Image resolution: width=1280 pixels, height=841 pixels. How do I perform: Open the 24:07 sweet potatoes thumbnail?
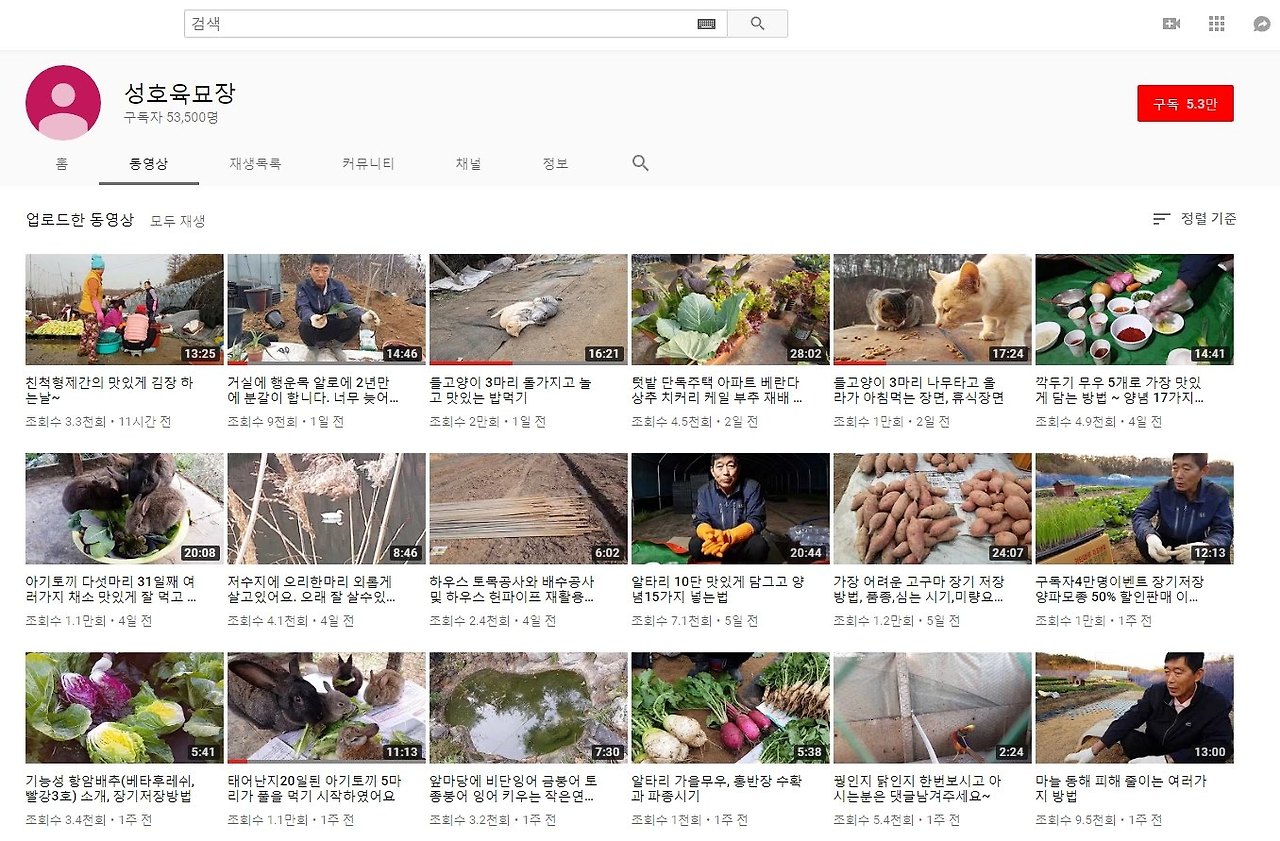(933, 509)
